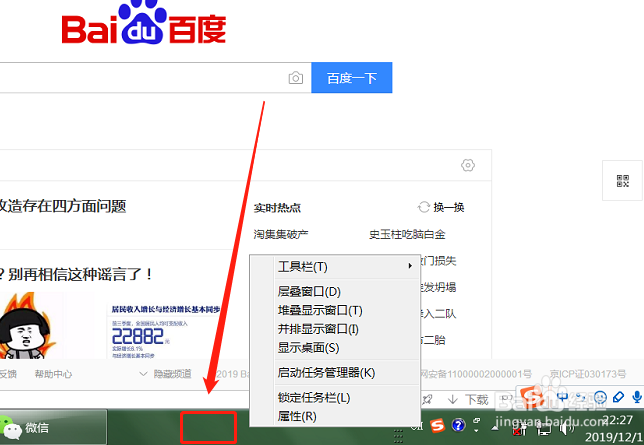The image size is (644, 445).
Task: Open Sogou emoji face icon
Action: click(600, 397)
